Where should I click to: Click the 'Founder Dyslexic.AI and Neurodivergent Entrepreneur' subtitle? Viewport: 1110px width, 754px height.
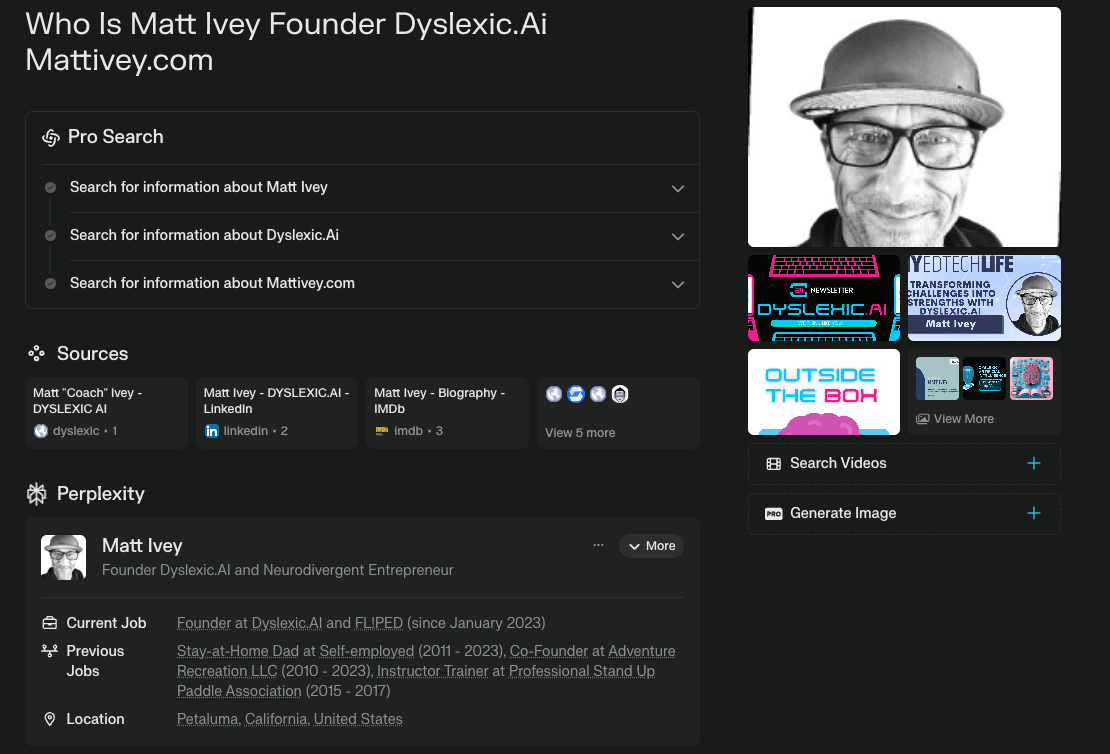point(278,570)
